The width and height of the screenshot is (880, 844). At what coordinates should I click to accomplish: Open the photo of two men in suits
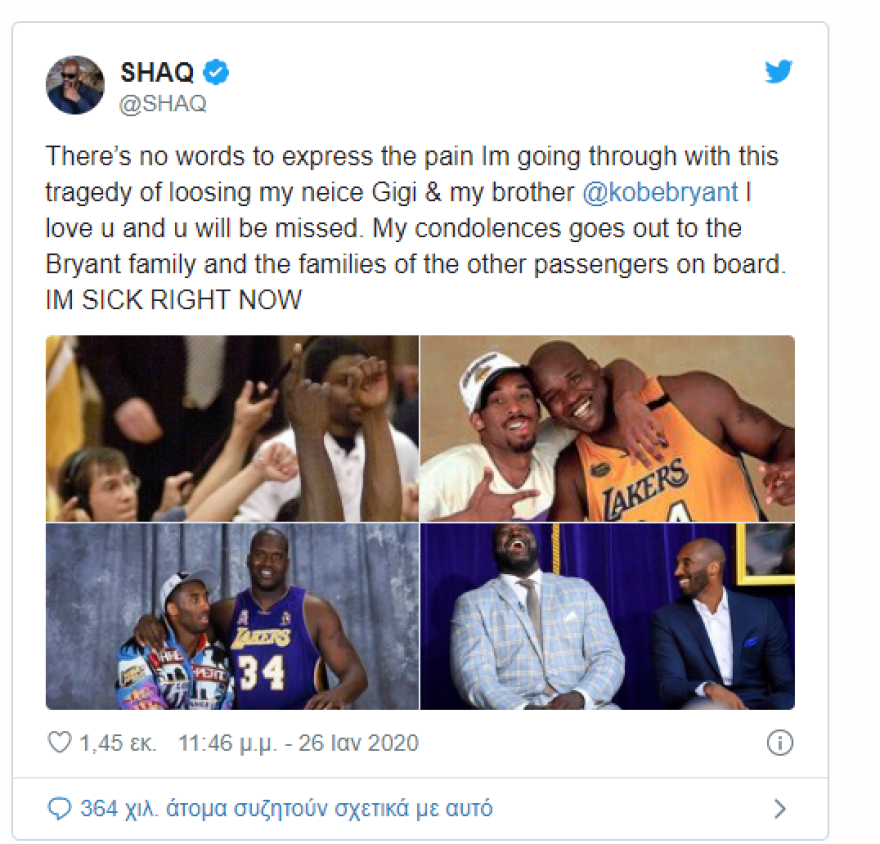pyautogui.click(x=607, y=616)
